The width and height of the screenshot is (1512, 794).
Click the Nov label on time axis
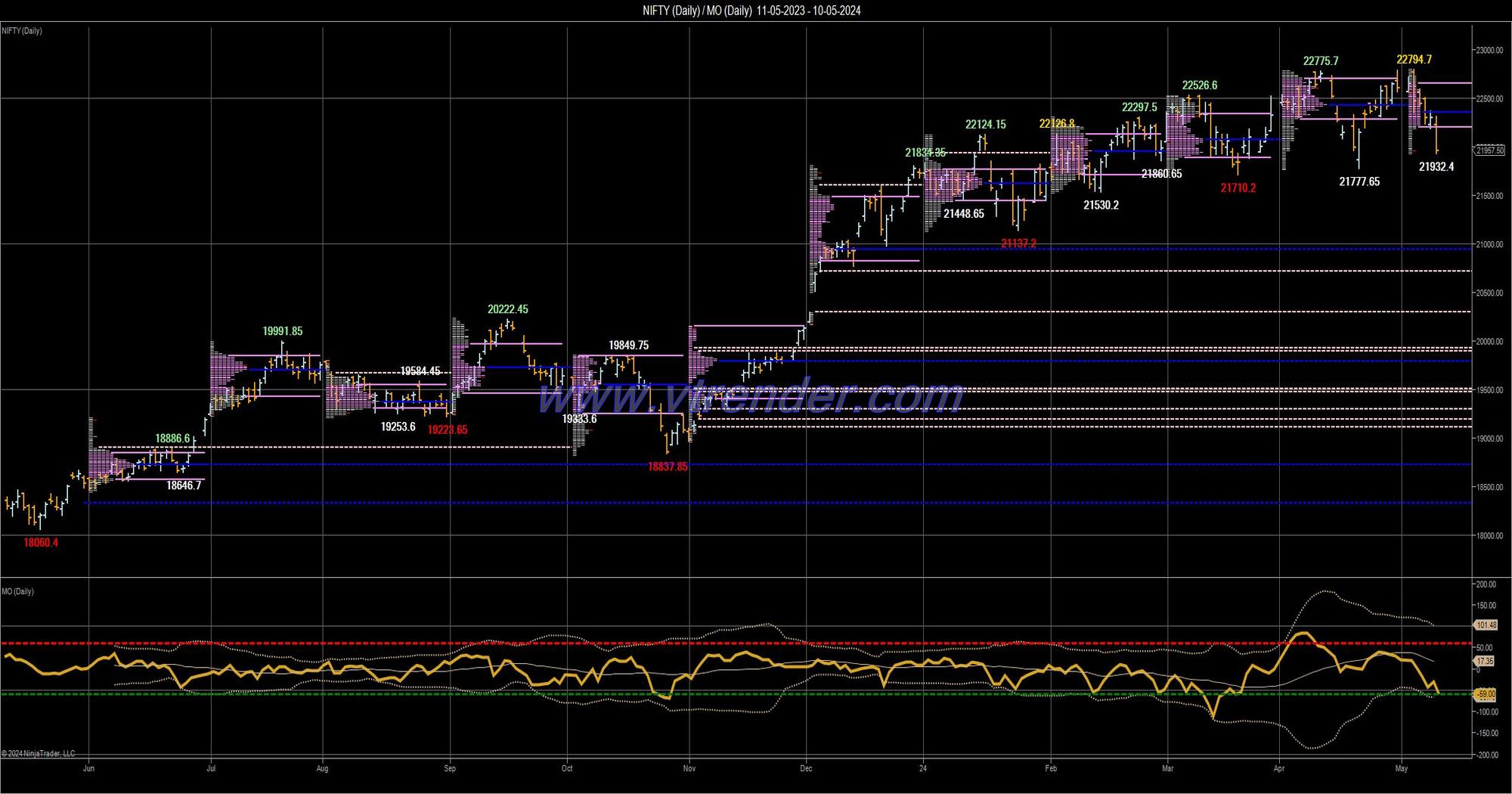coord(689,768)
